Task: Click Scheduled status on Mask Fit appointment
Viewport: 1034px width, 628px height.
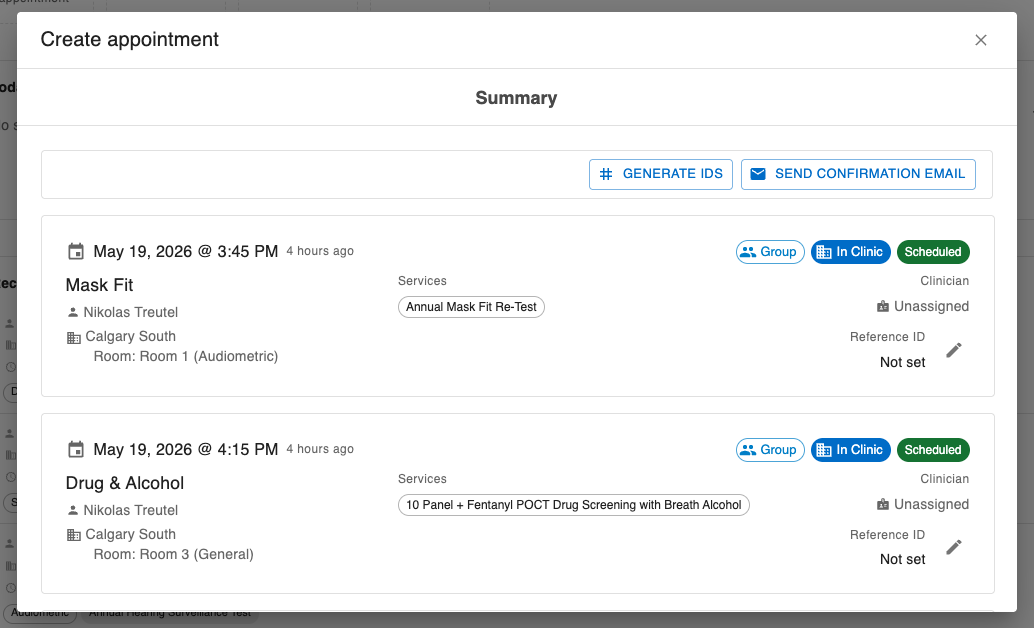Action: coord(933,252)
